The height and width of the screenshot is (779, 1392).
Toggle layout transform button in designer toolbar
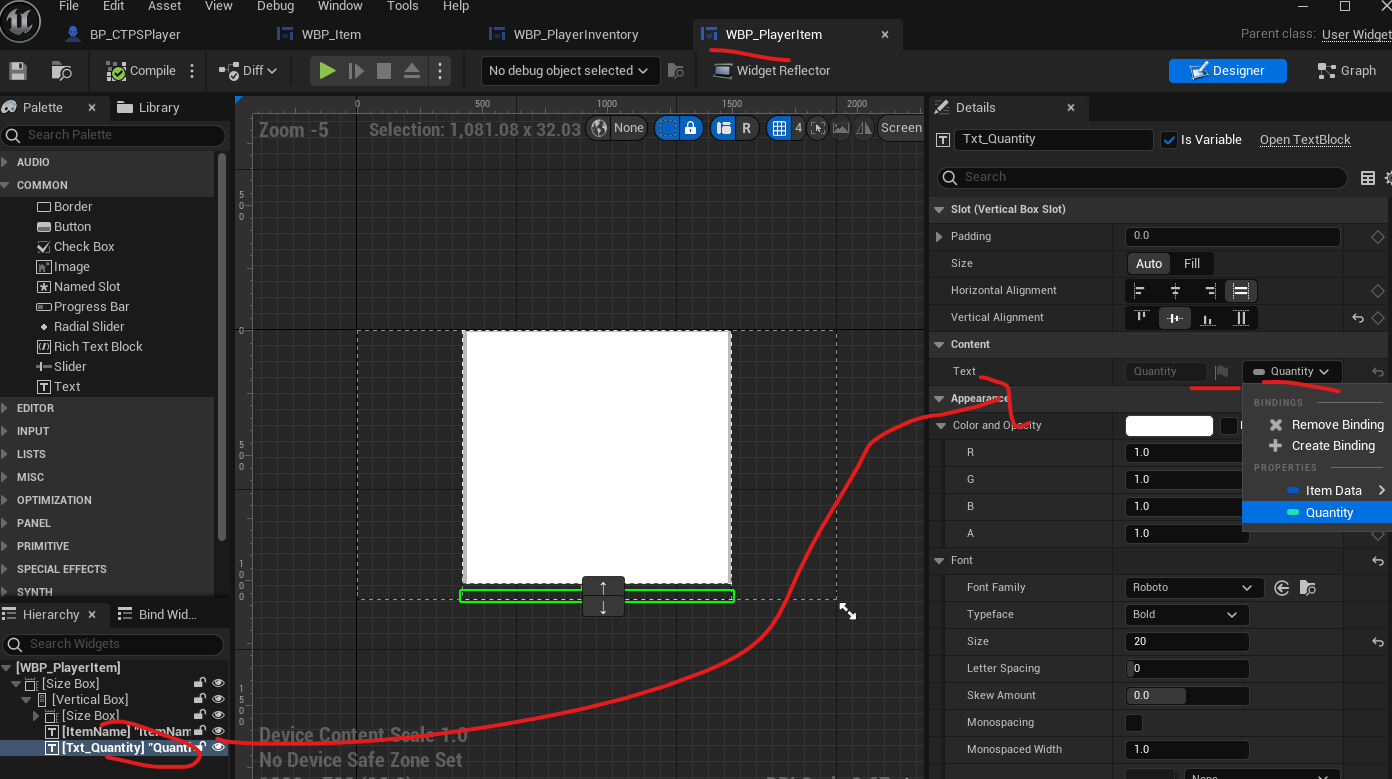[x=723, y=128]
